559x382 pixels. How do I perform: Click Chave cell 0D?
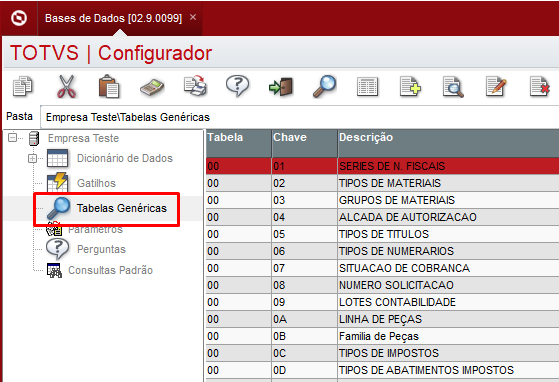(x=304, y=370)
